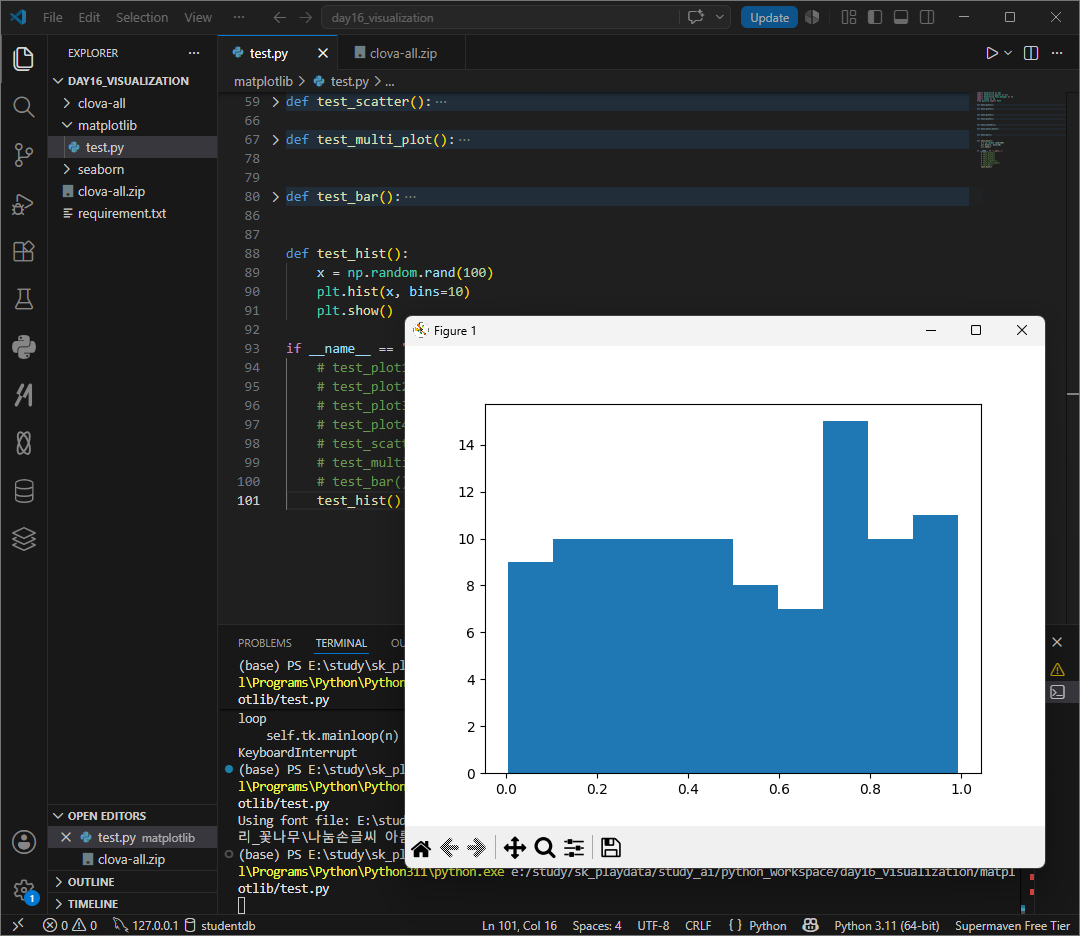Open the Extensions view
This screenshot has width=1080, height=936.
point(23,251)
